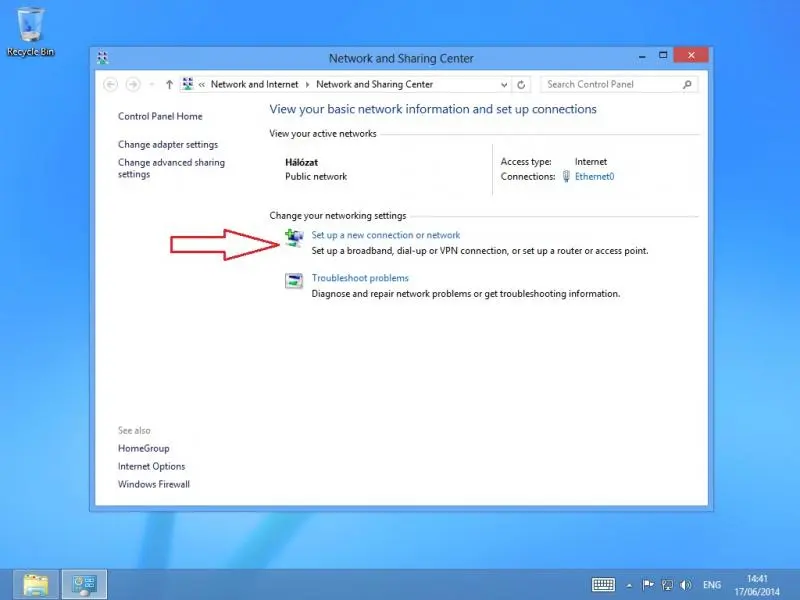Select Network and Internet breadcrumb

click(255, 85)
